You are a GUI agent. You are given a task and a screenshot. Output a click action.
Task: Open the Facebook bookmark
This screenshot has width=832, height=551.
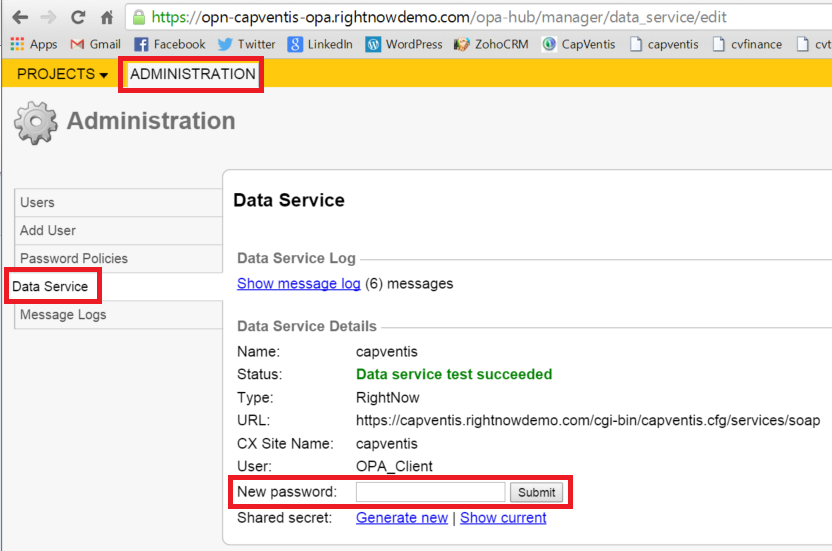[169, 44]
